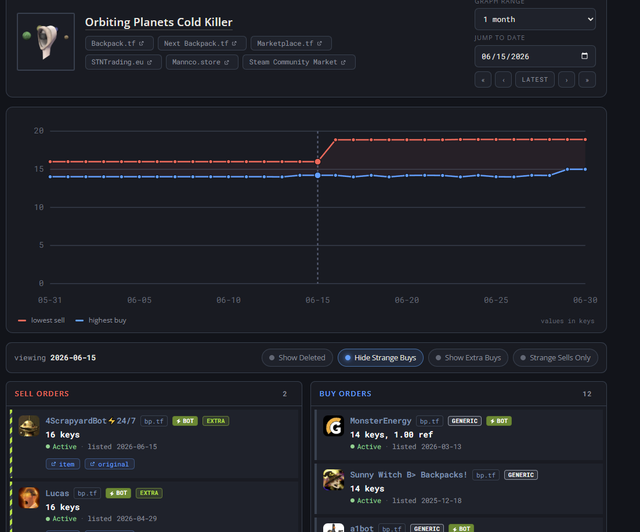Open 4ScrapyardBot 24/7 seller profile name
The image size is (640, 532).
click(x=90, y=421)
